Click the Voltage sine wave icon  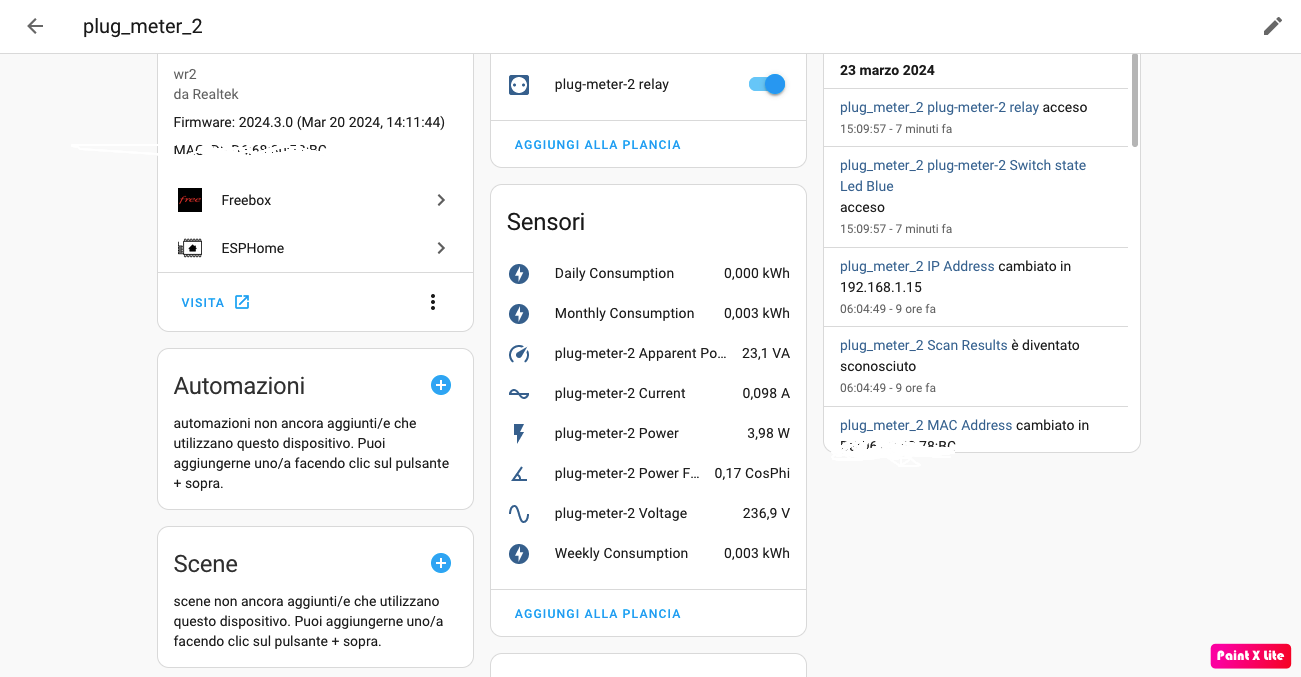pos(518,513)
